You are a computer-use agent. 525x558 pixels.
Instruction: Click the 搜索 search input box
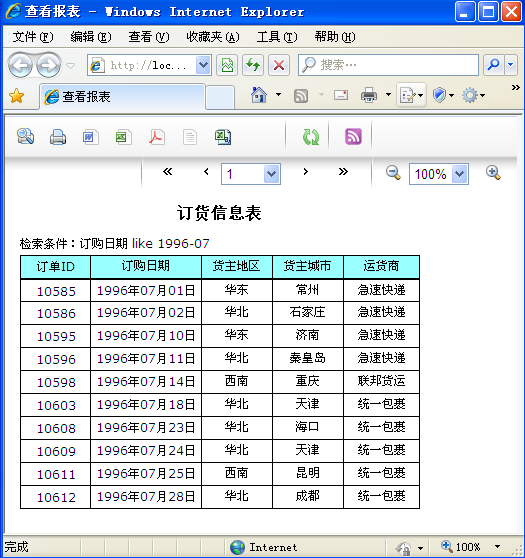(x=388, y=65)
